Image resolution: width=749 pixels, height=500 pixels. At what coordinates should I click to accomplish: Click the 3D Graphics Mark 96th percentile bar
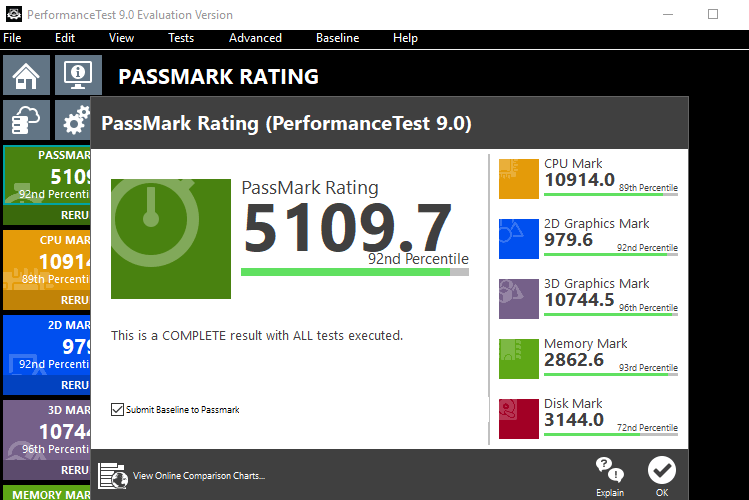(611, 314)
